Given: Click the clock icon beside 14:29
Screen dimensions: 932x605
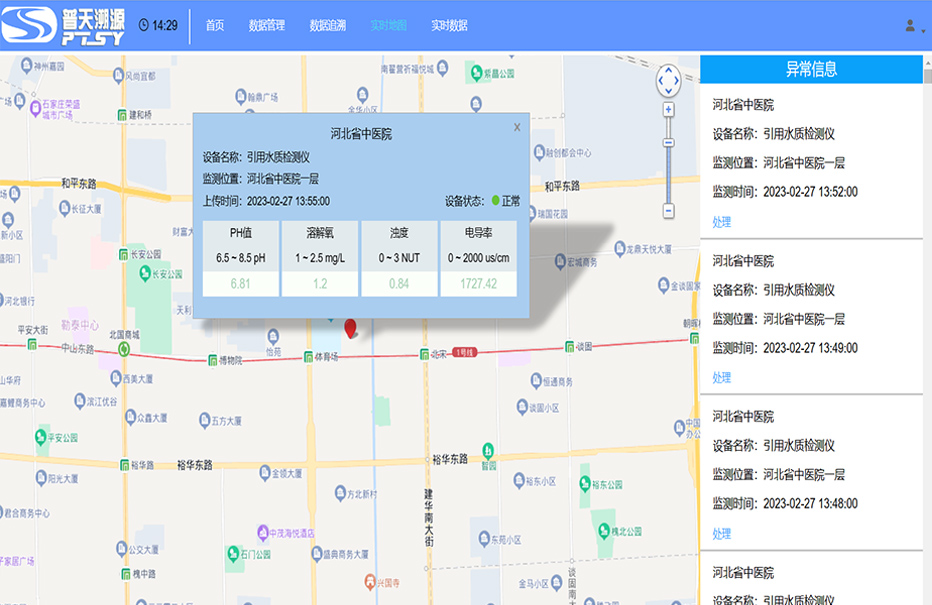Looking at the screenshot, I should (143, 25).
